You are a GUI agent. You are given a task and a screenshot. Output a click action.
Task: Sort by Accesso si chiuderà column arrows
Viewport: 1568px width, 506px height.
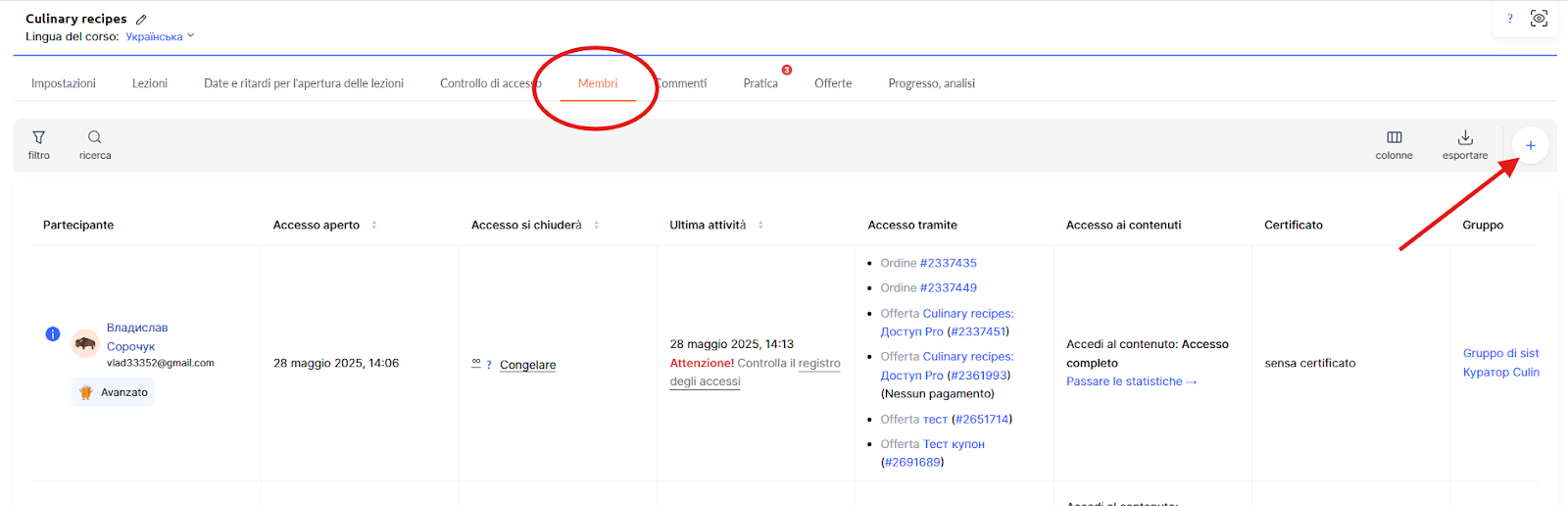tap(596, 226)
